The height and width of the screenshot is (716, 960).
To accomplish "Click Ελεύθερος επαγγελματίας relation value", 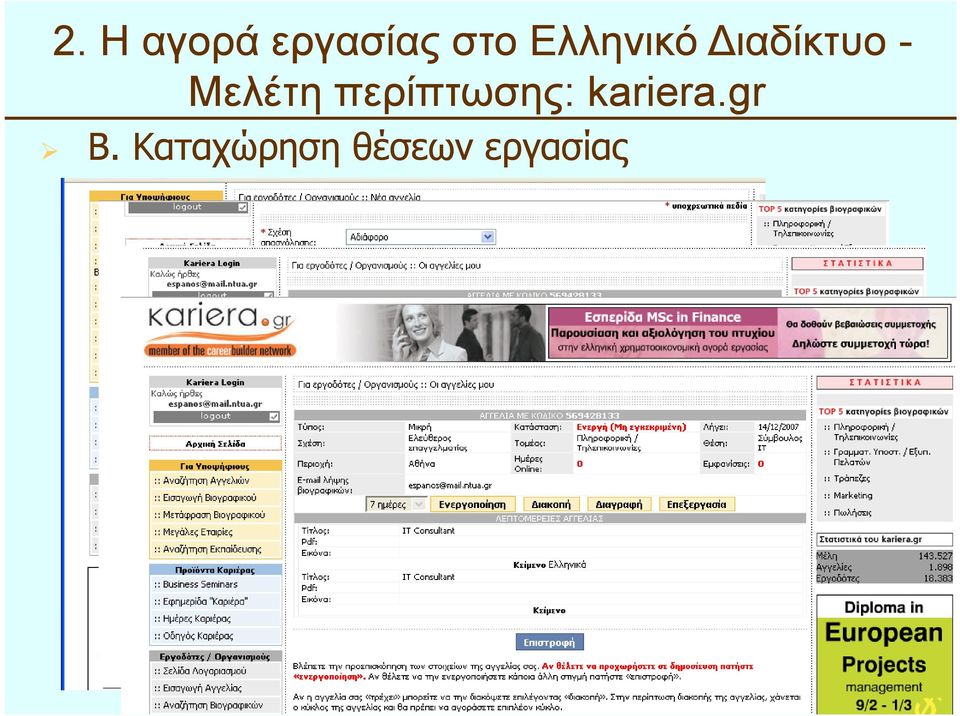I will click(438, 443).
